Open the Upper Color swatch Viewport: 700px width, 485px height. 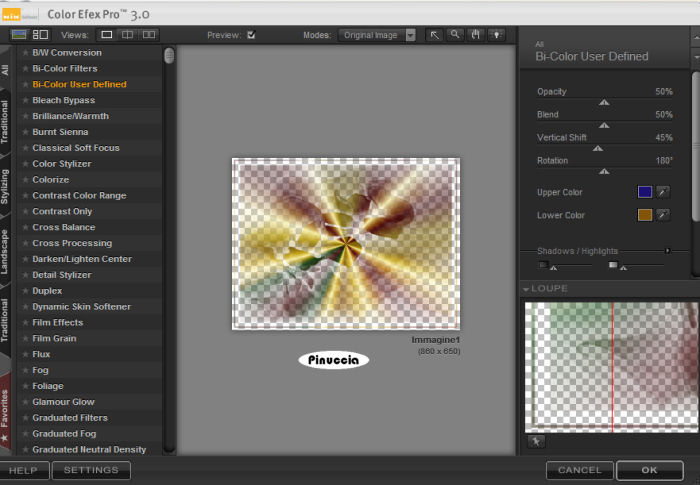[645, 192]
